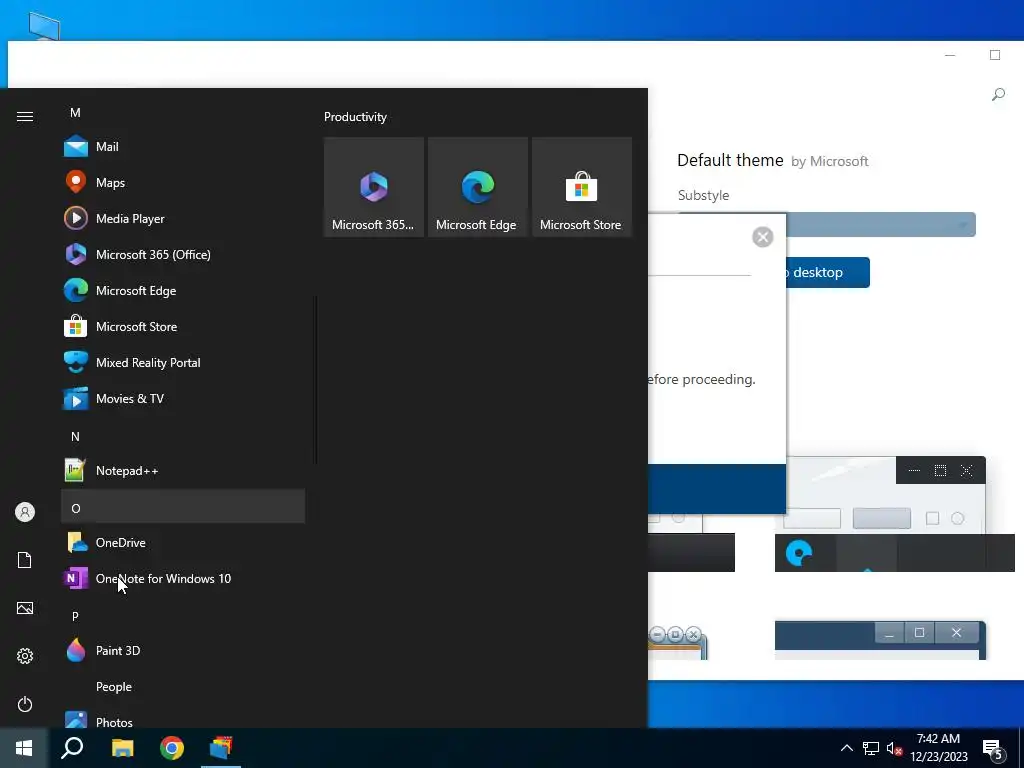1024x768 pixels.
Task: Open Documents from Start sidebar
Action: 25,560
